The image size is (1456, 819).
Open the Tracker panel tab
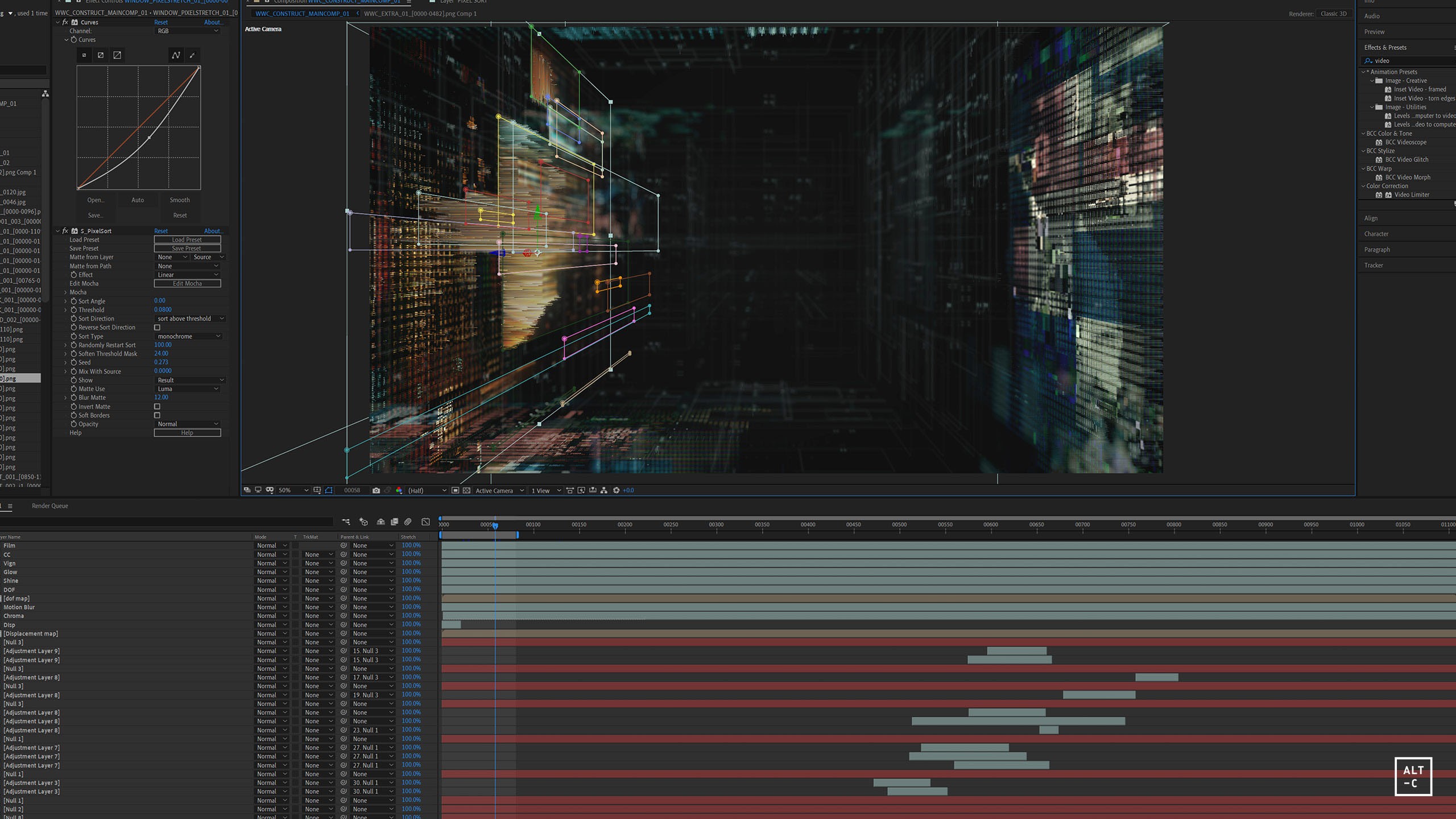coord(1373,265)
